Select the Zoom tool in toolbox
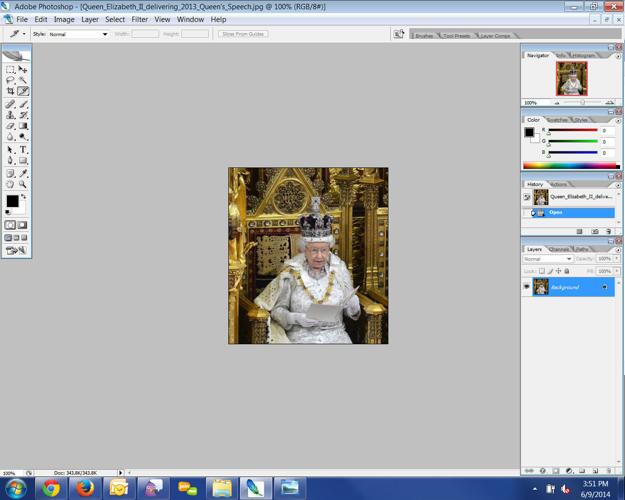The height and width of the screenshot is (500, 625). [x=23, y=184]
